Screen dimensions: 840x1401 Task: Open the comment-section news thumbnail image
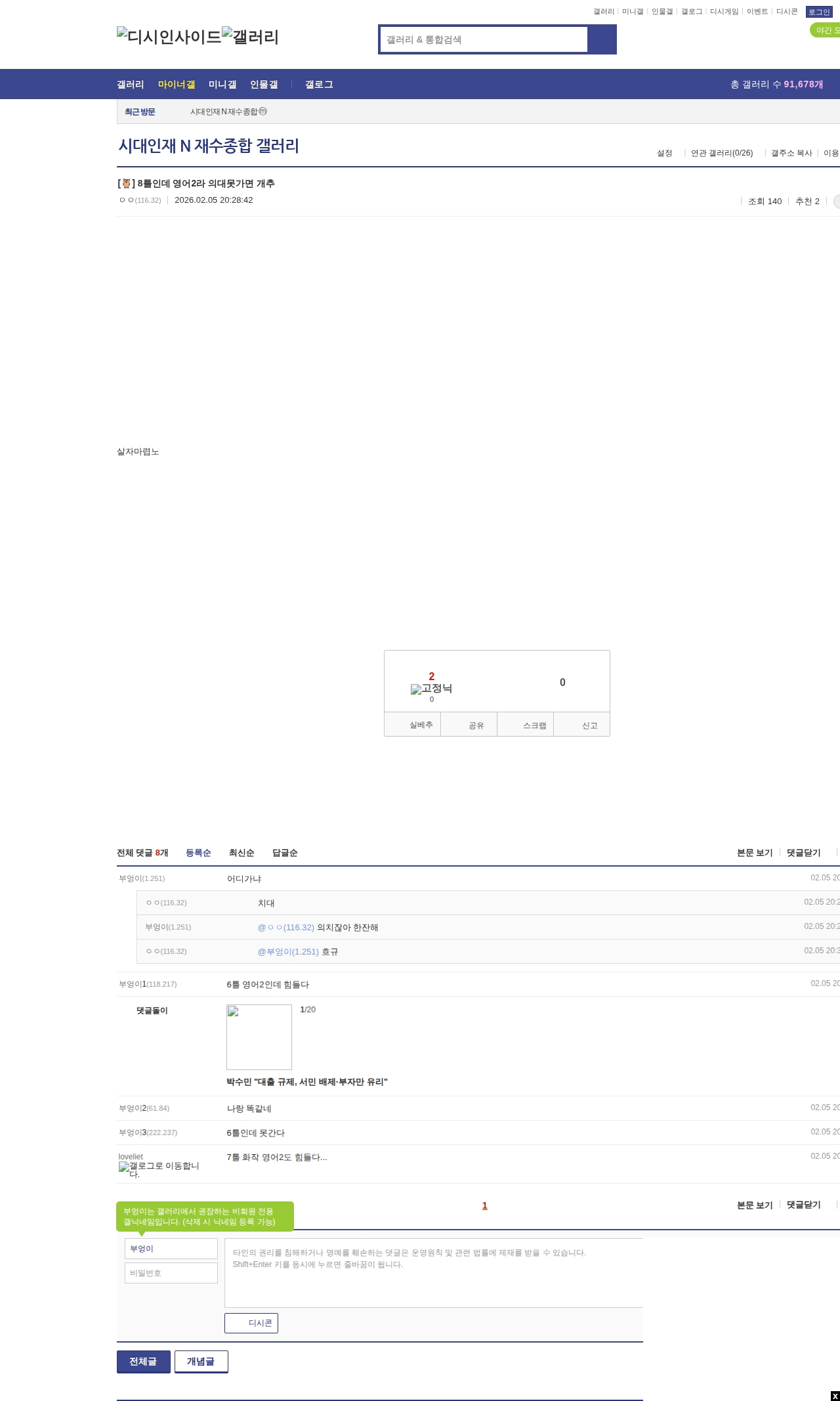click(x=259, y=1037)
